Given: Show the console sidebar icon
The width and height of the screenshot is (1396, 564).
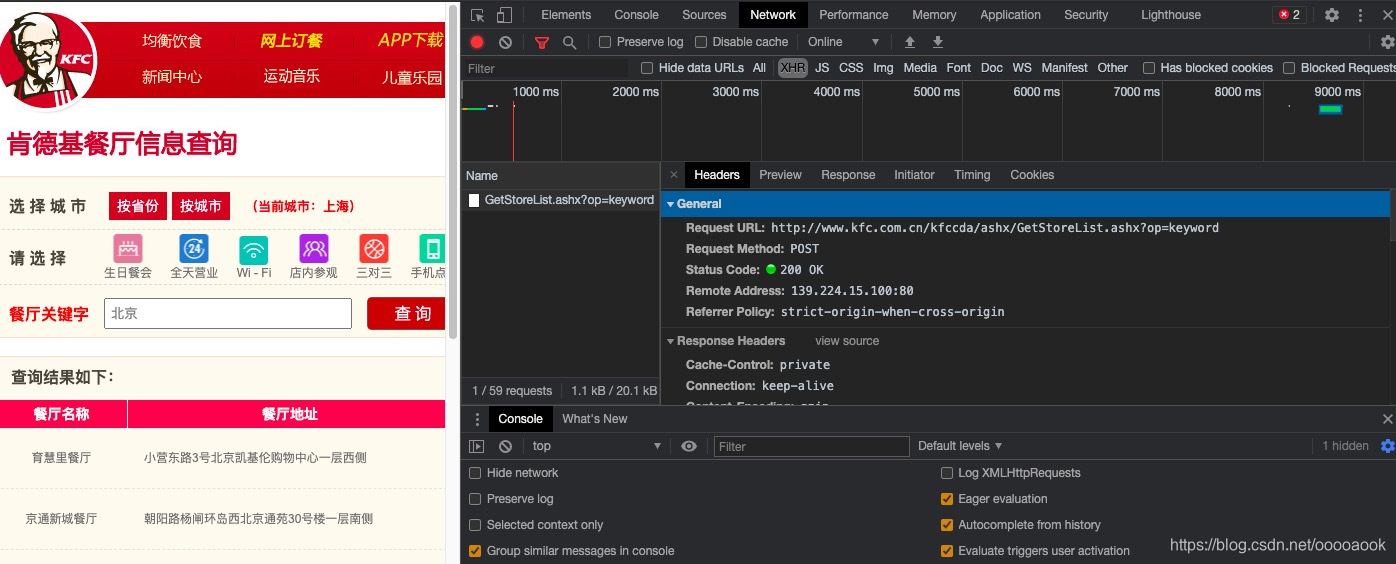Looking at the screenshot, I should (477, 446).
